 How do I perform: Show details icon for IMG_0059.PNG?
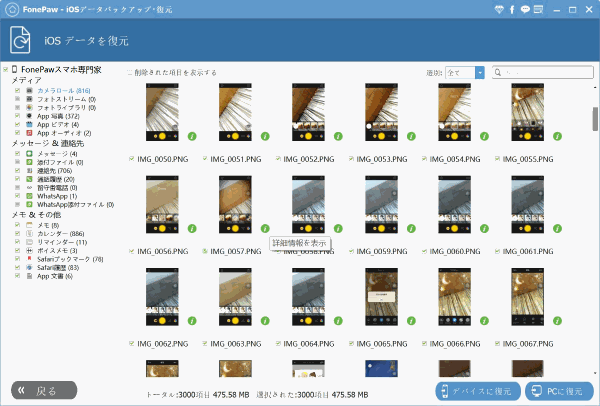411,228
